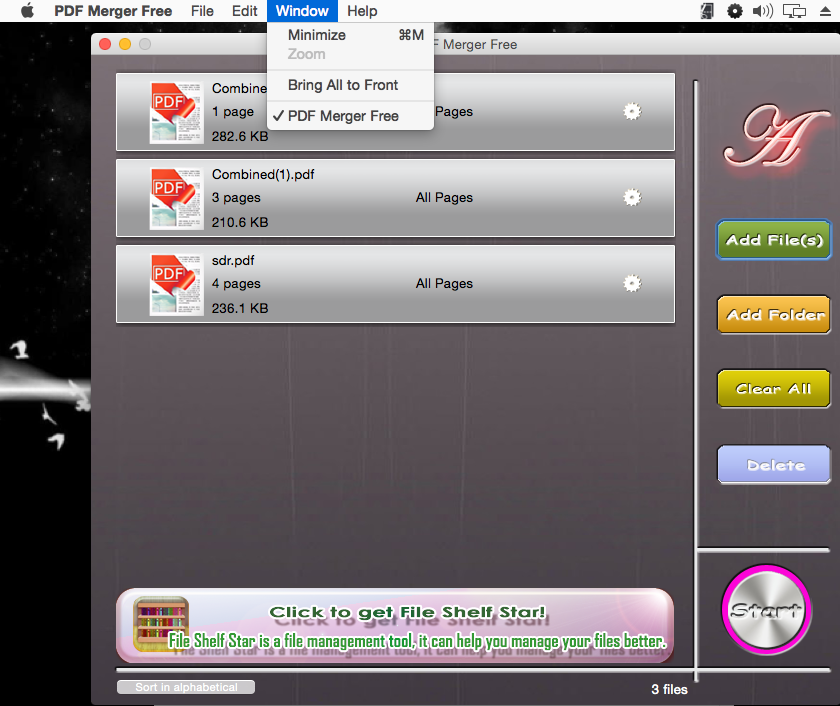Click the volume icon in menu bar

coord(762,11)
